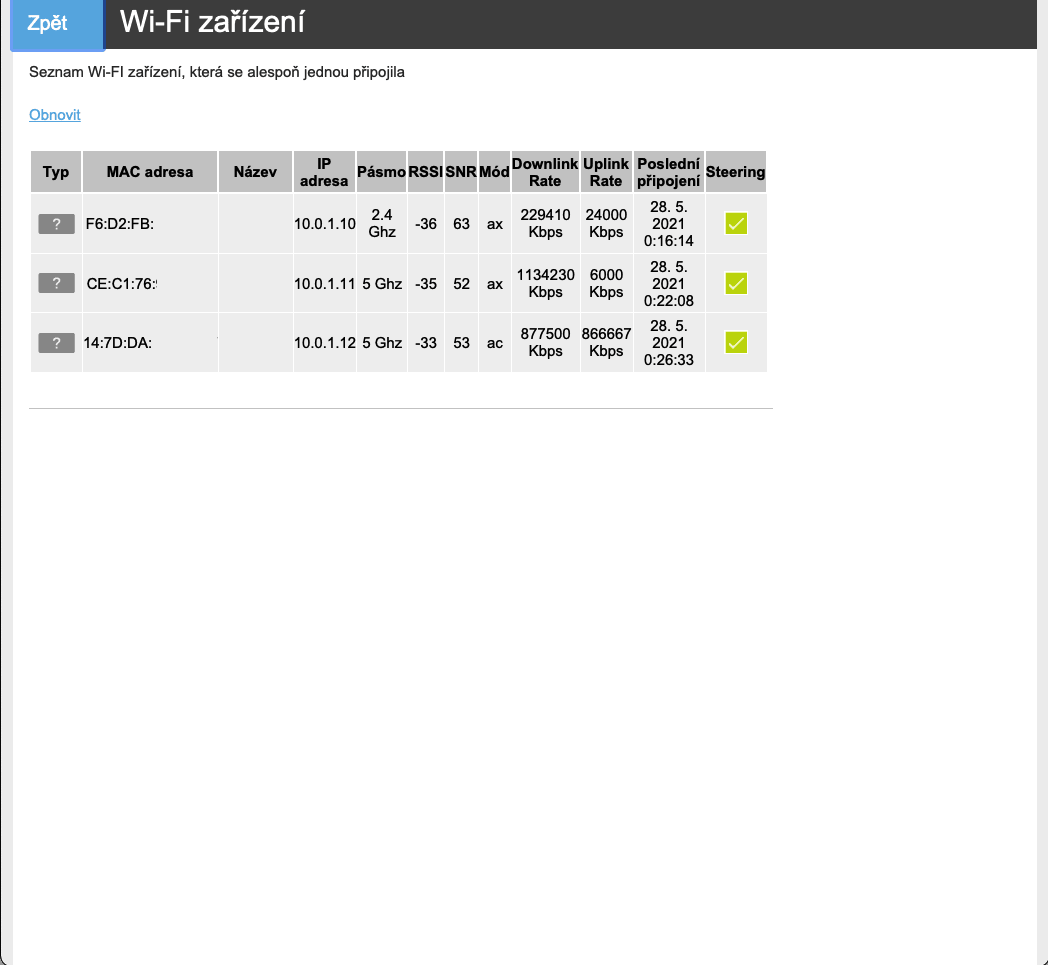This screenshot has height=965, width=1048.
Task: Click the 5 Ghz cell for 10.0.1.11
Action: (382, 283)
